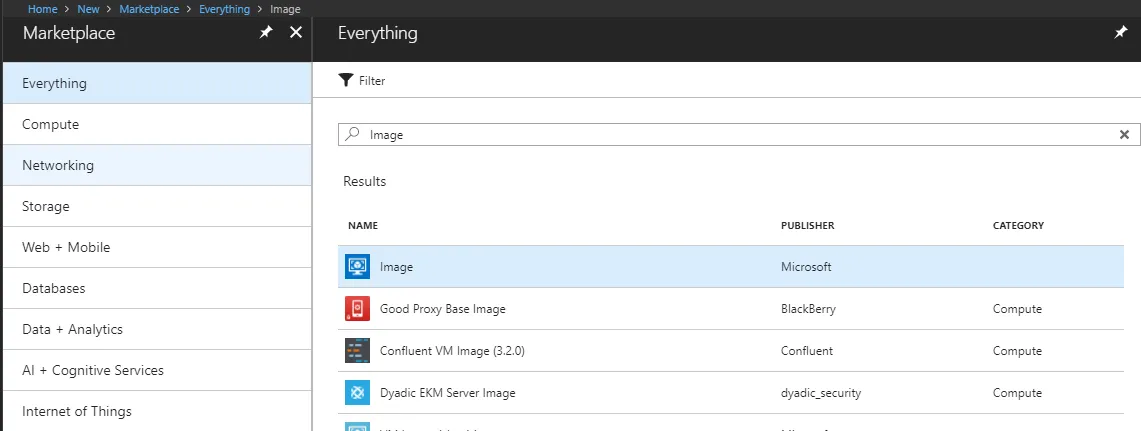Click the Marketplace breadcrumb link

(x=149, y=9)
